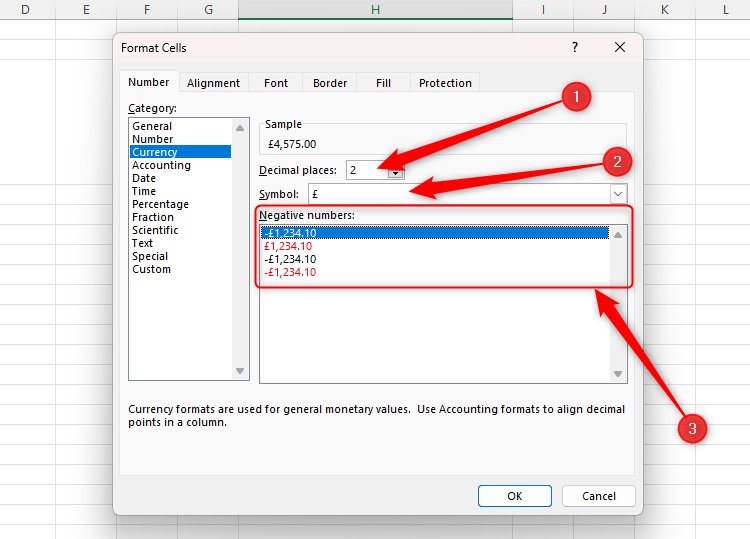Select column J header in the spreadsheet
This screenshot has height=539, width=750.
604,10
